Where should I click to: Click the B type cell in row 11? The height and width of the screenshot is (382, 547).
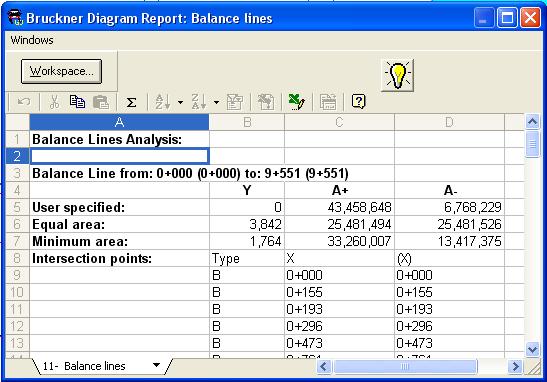[x=247, y=309]
